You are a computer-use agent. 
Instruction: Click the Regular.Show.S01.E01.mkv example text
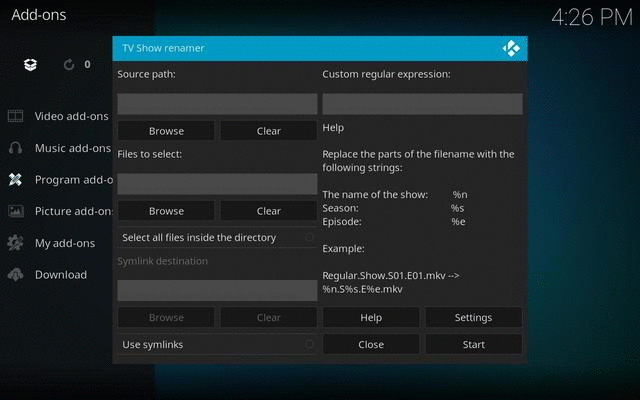(x=384, y=276)
